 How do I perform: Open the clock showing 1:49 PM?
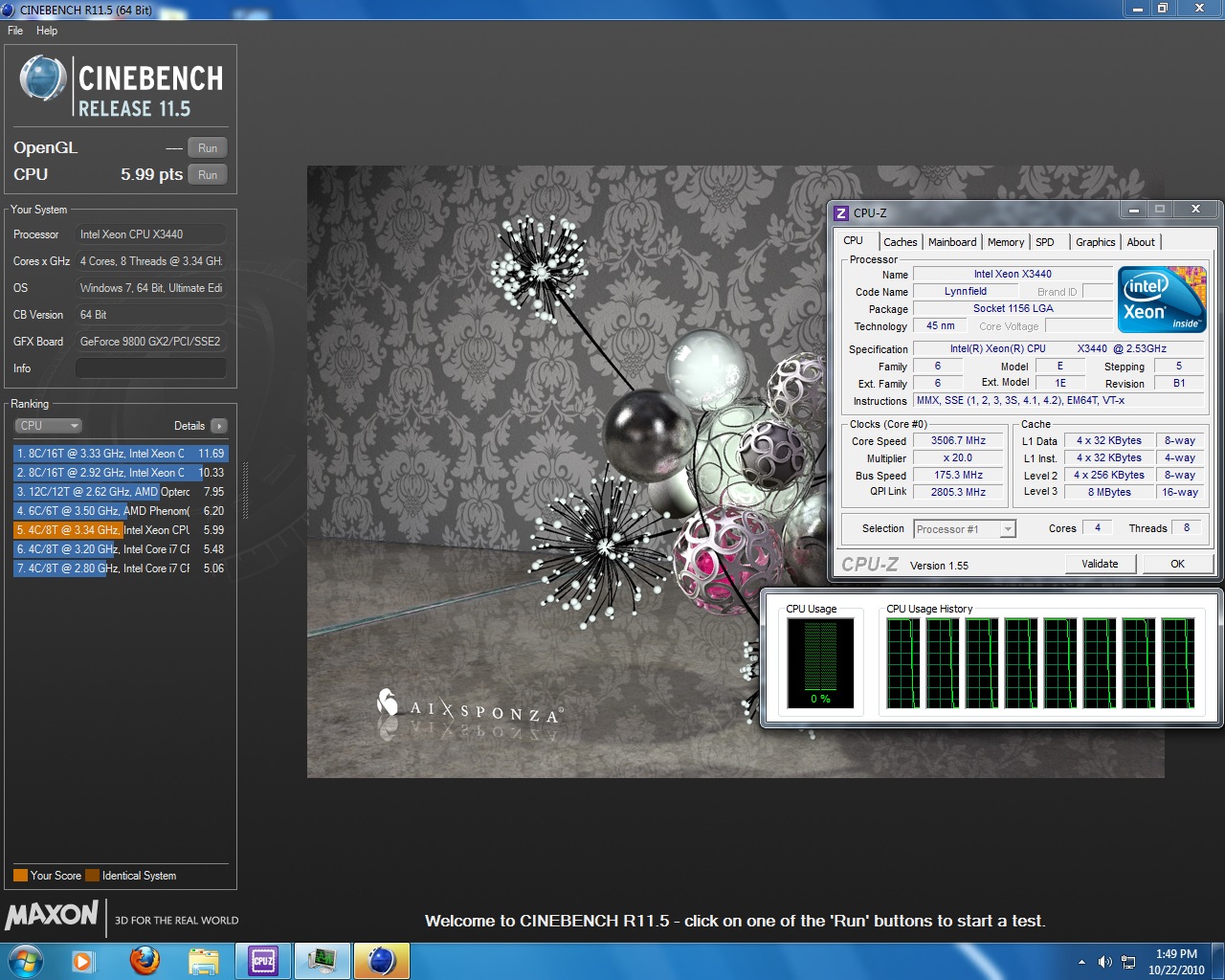[1176, 962]
